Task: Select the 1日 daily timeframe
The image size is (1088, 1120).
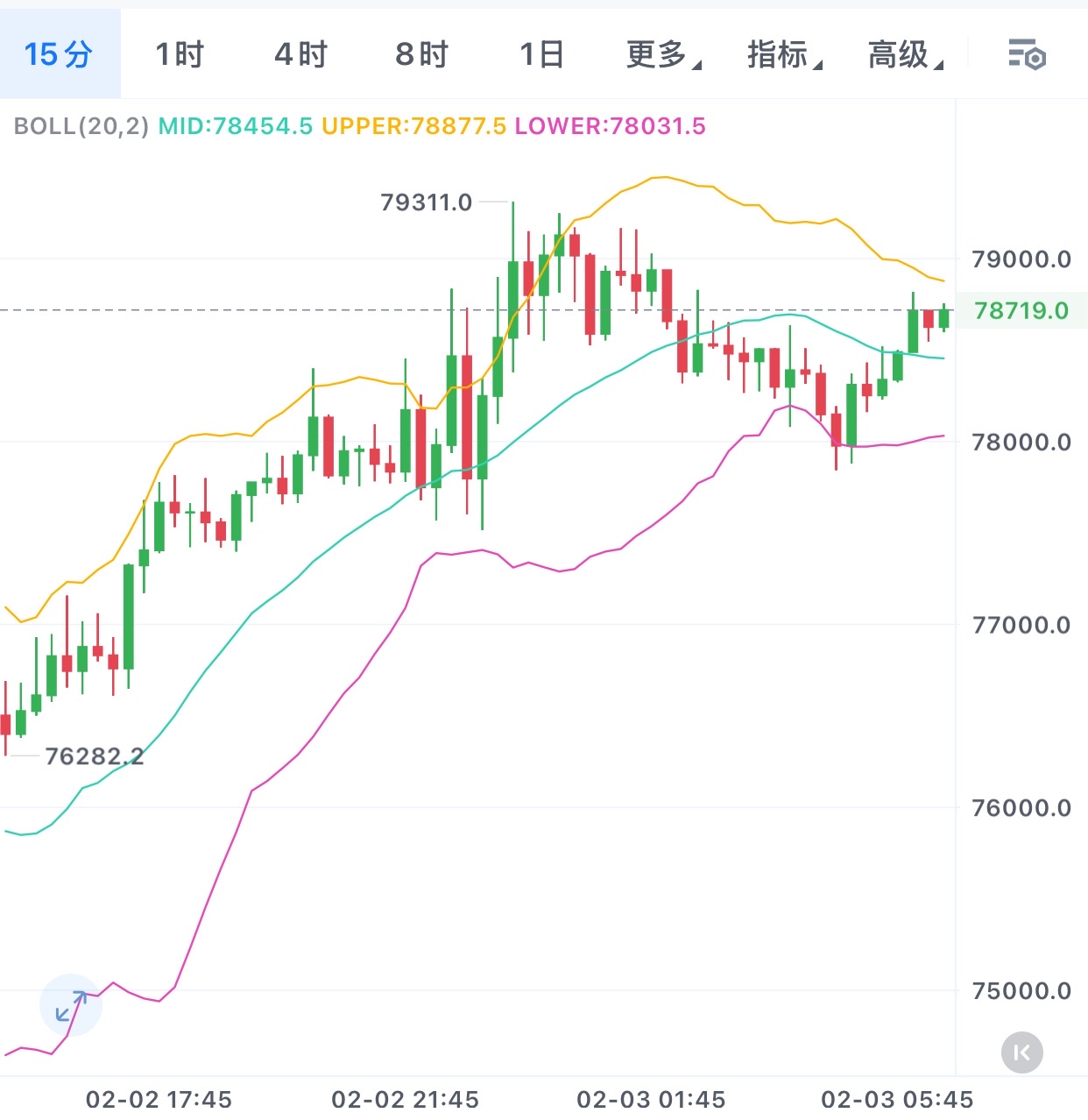Action: [x=541, y=54]
